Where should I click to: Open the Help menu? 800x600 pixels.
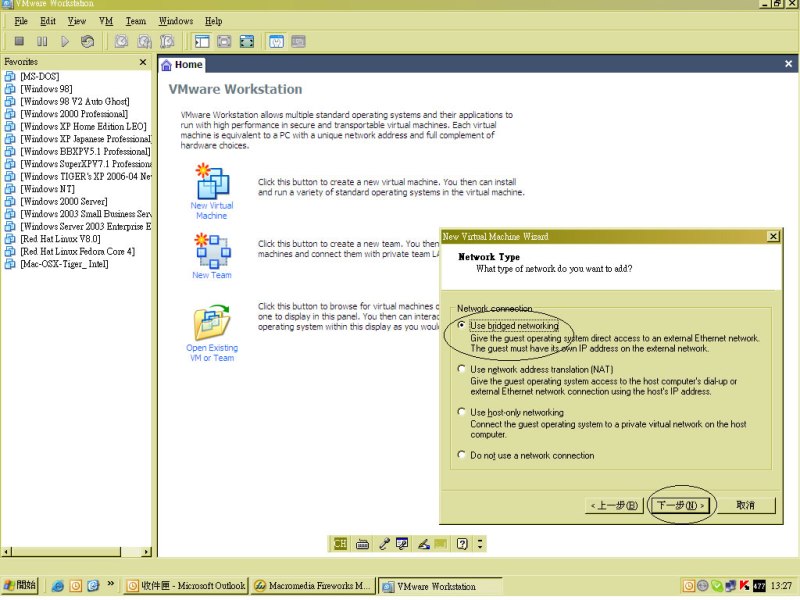coord(213,21)
